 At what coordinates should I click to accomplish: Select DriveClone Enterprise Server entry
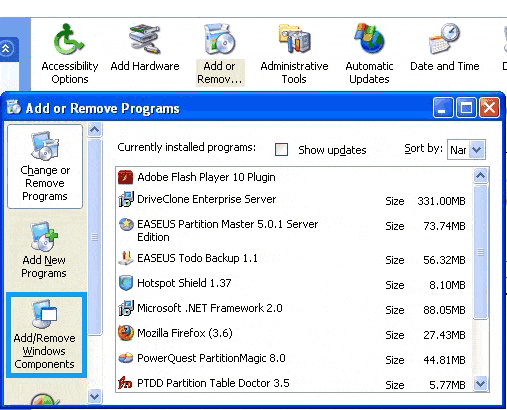294,199
